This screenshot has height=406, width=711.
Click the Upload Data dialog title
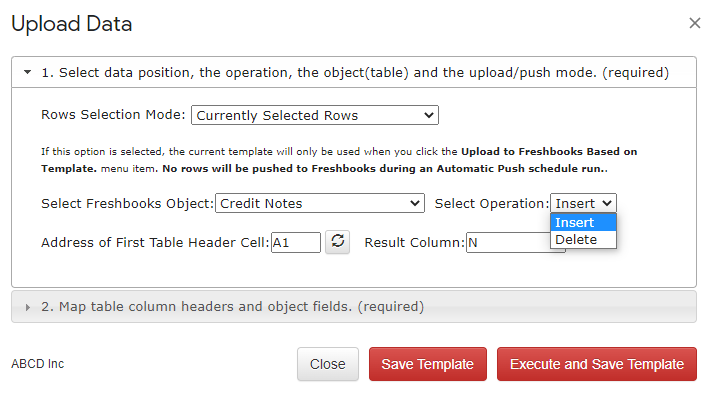click(71, 24)
